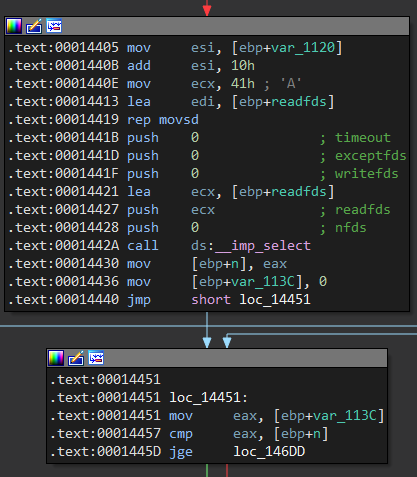Click the 'A' character comment
417x477 pixels.
click(x=291, y=84)
